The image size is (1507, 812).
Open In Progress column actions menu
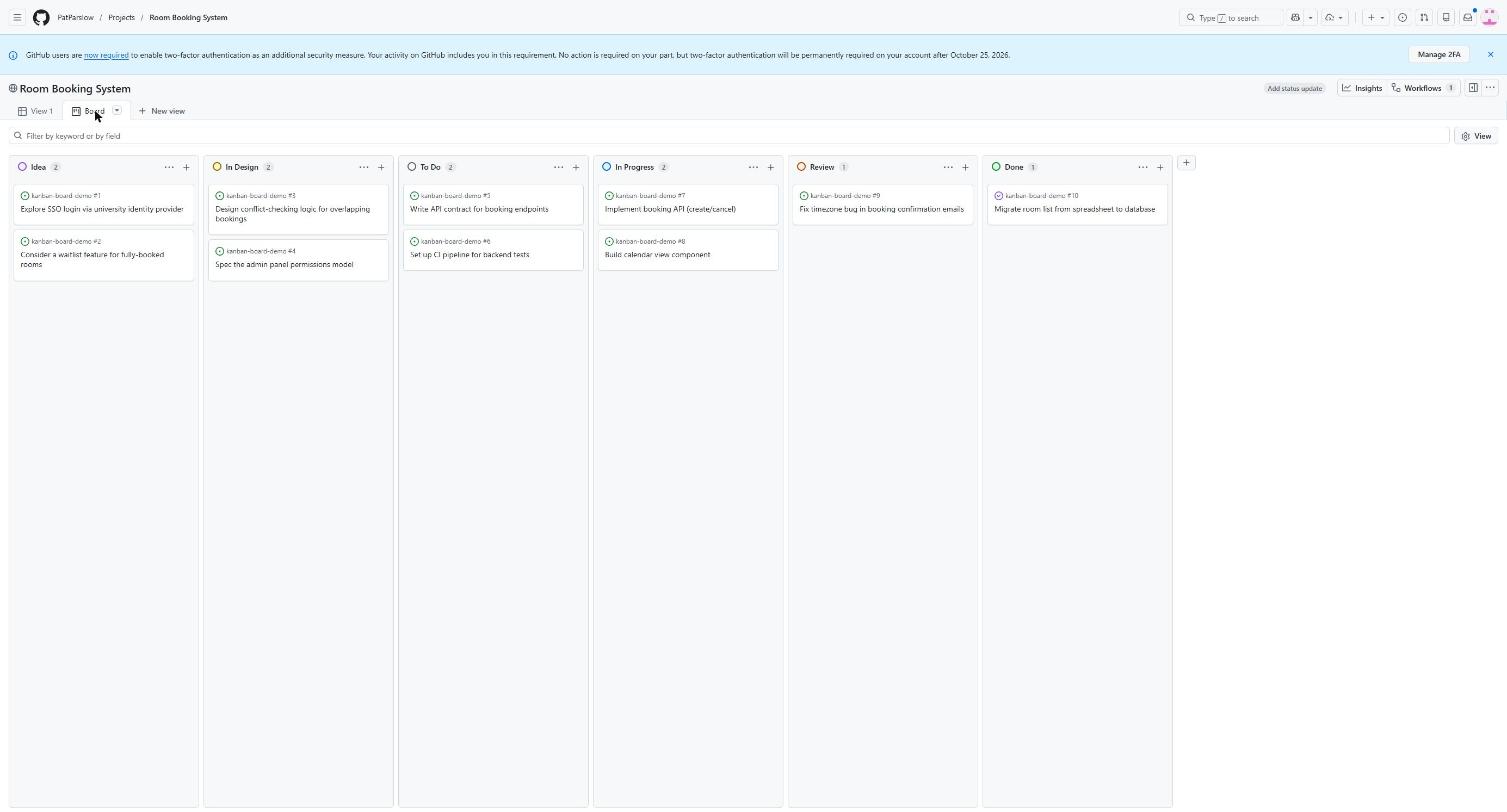click(753, 167)
